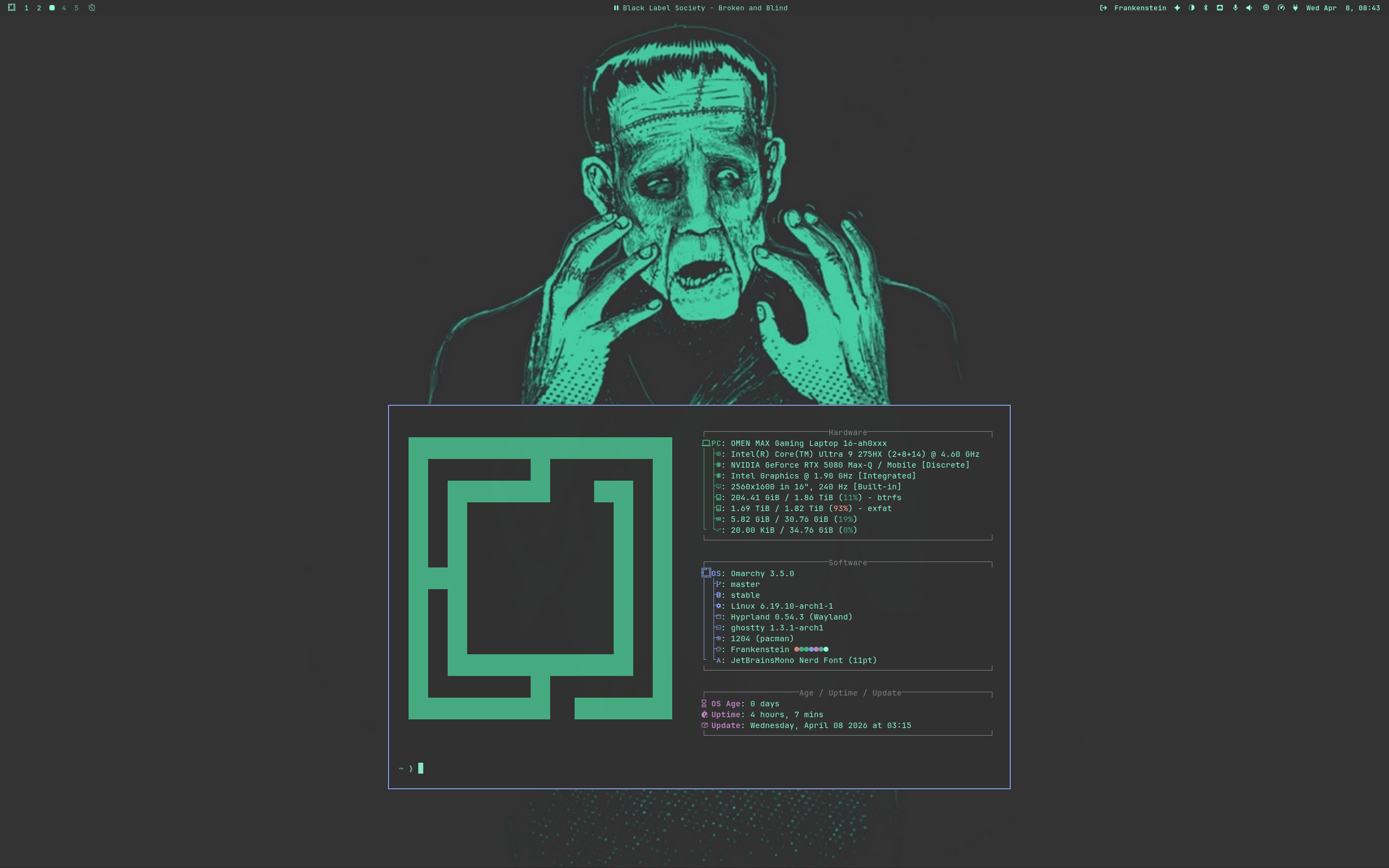Open Bluetooth settings from top bar
This screenshot has height=868, width=1389.
pos(1205,8)
